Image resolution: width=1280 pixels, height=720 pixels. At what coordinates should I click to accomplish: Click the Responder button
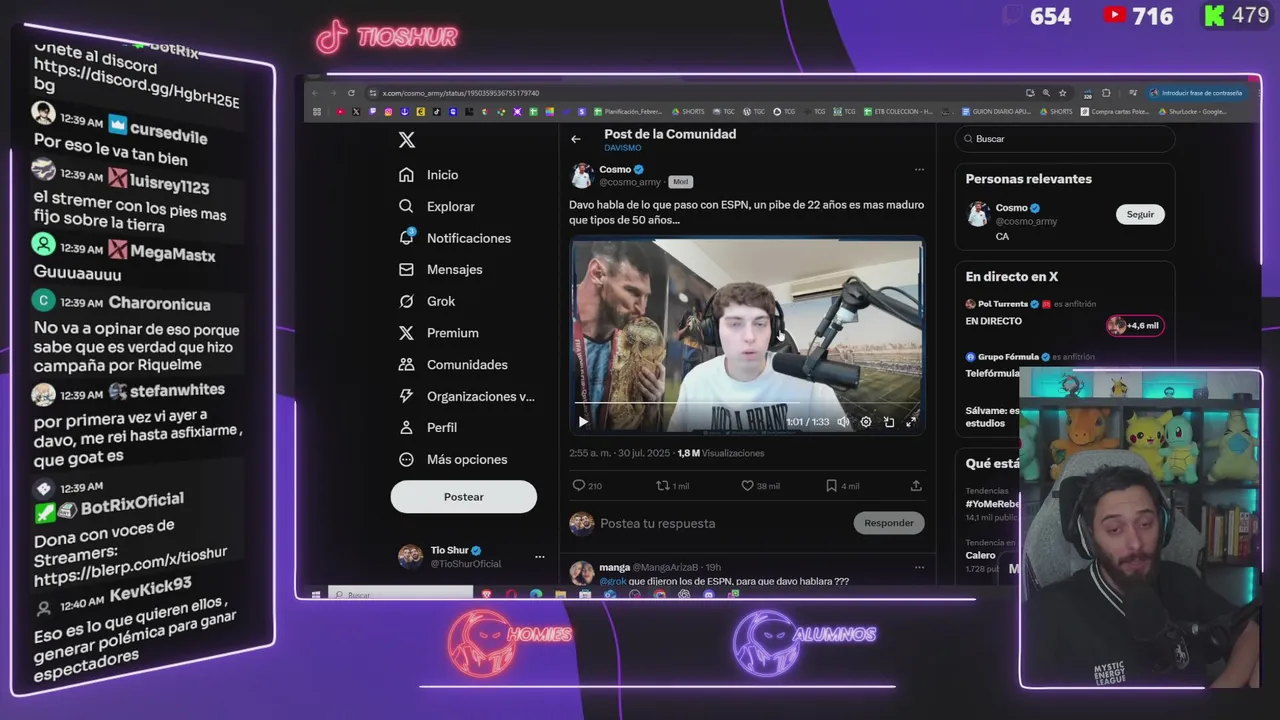pos(889,523)
